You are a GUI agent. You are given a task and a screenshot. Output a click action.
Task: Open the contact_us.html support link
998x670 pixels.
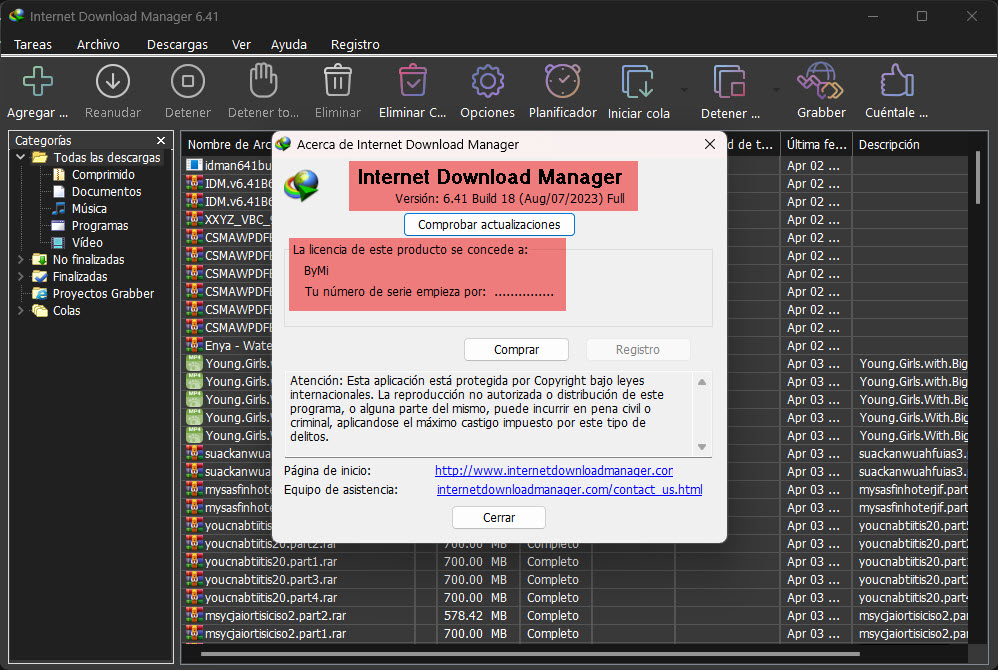click(570, 490)
